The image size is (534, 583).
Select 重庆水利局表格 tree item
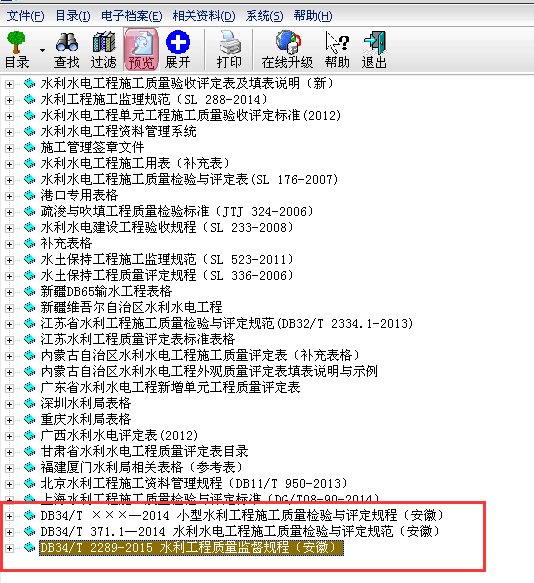click(86, 419)
